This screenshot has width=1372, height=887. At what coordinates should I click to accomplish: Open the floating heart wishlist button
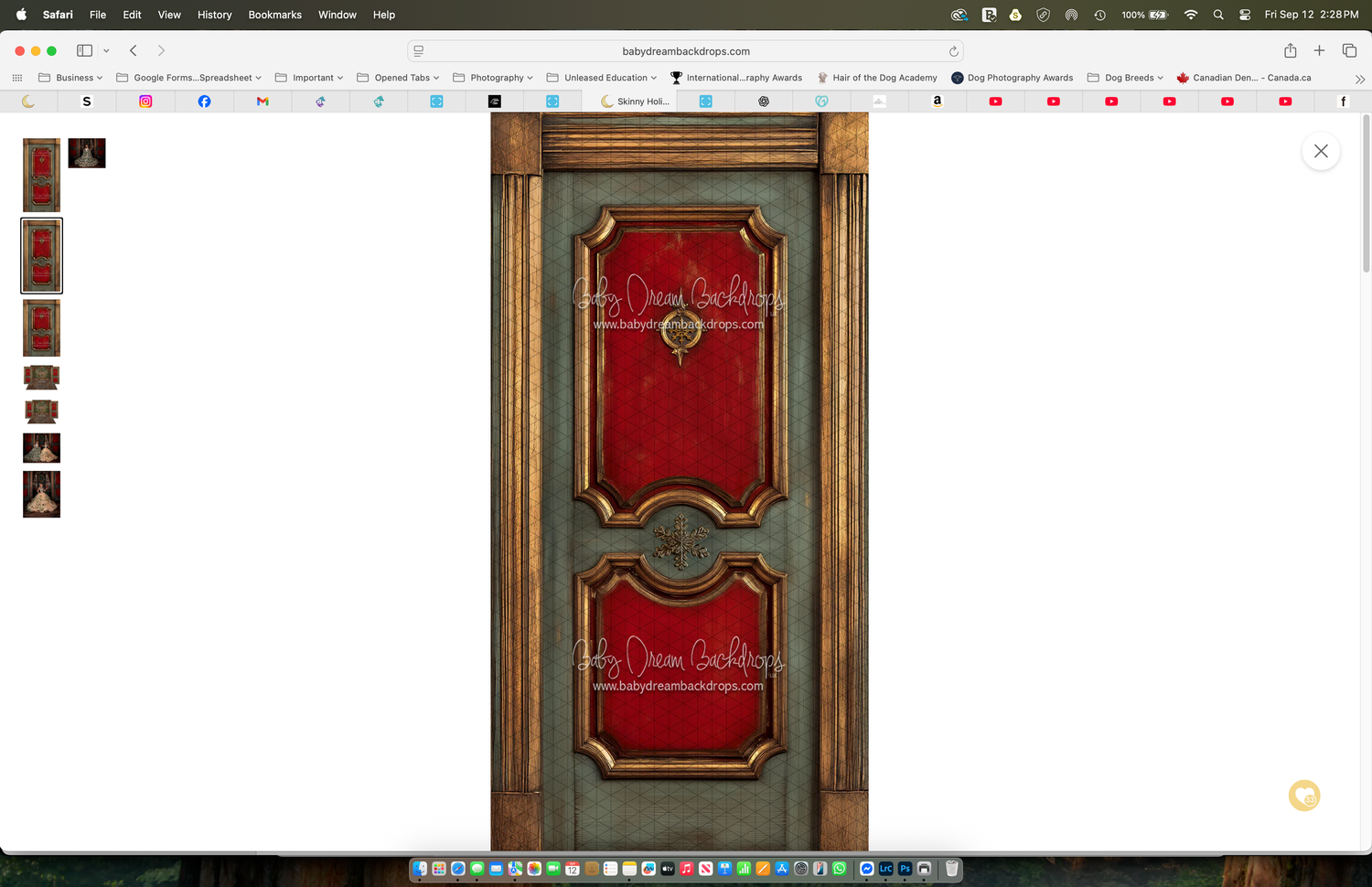(x=1304, y=796)
